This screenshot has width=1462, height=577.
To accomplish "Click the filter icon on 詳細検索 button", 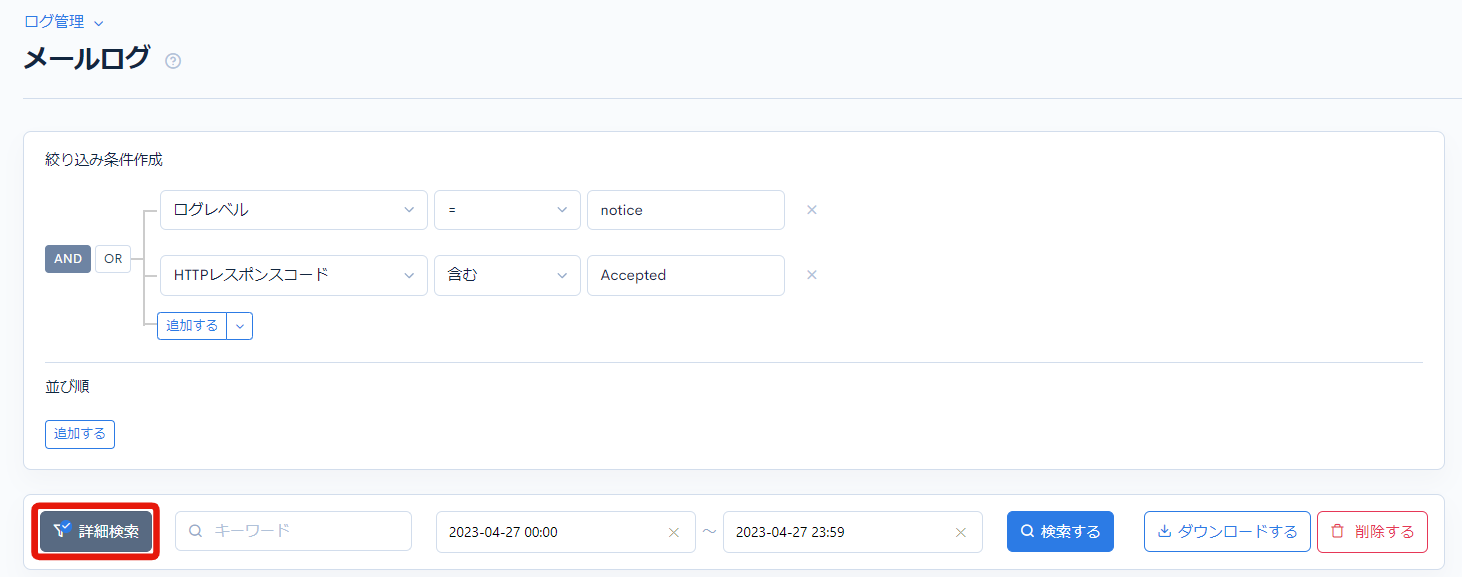I will click(x=62, y=531).
